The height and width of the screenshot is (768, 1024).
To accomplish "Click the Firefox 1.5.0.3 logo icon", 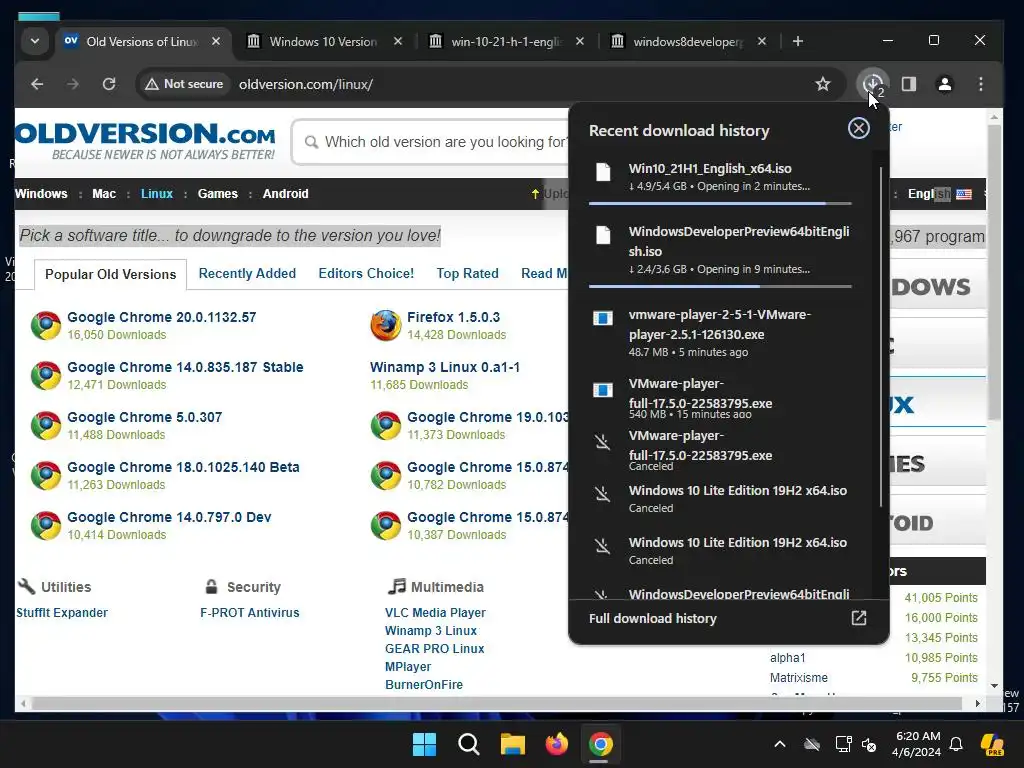I will 385,325.
